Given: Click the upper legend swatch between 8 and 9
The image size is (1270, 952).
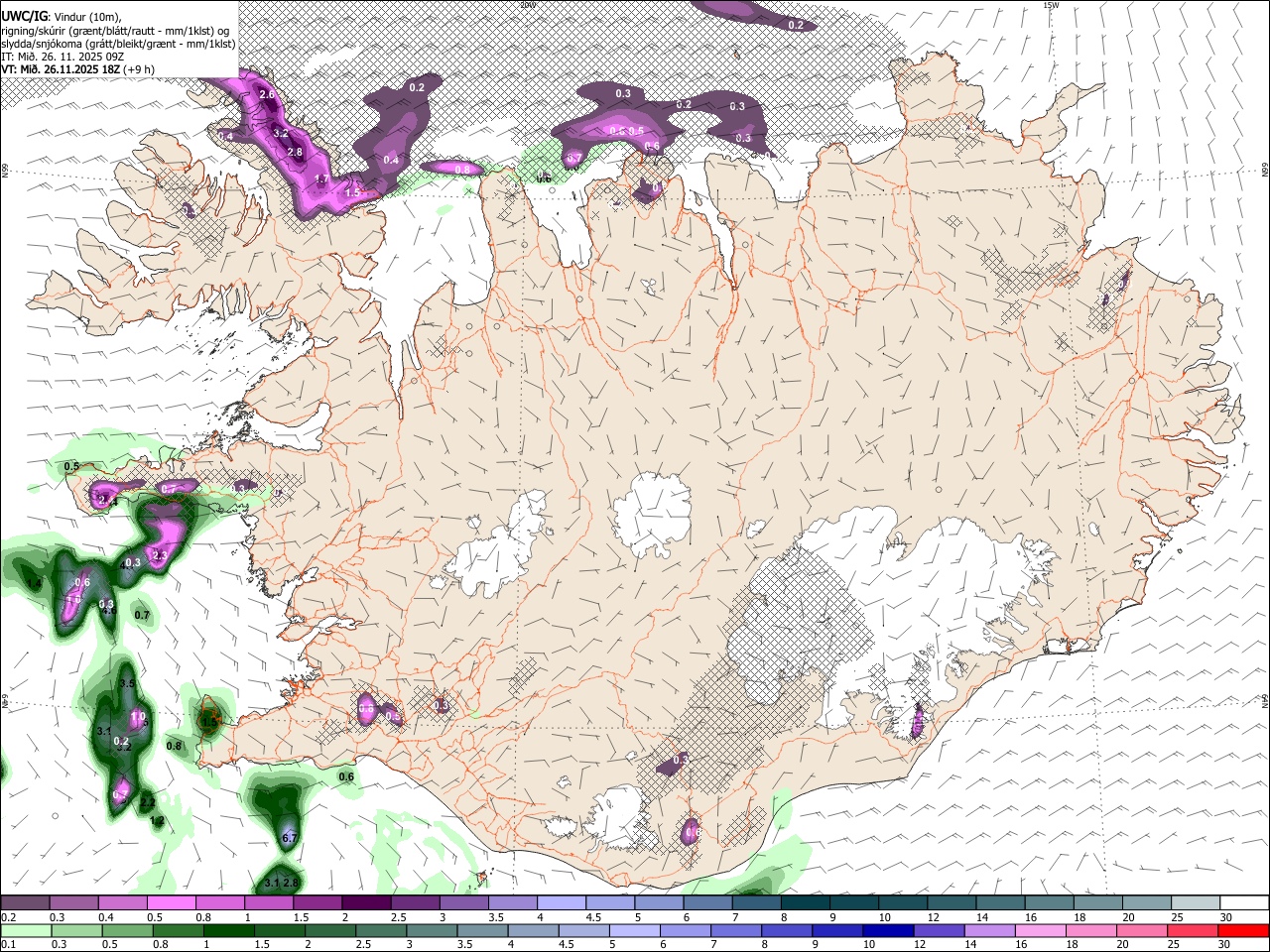Looking at the screenshot, I should 806,903.
